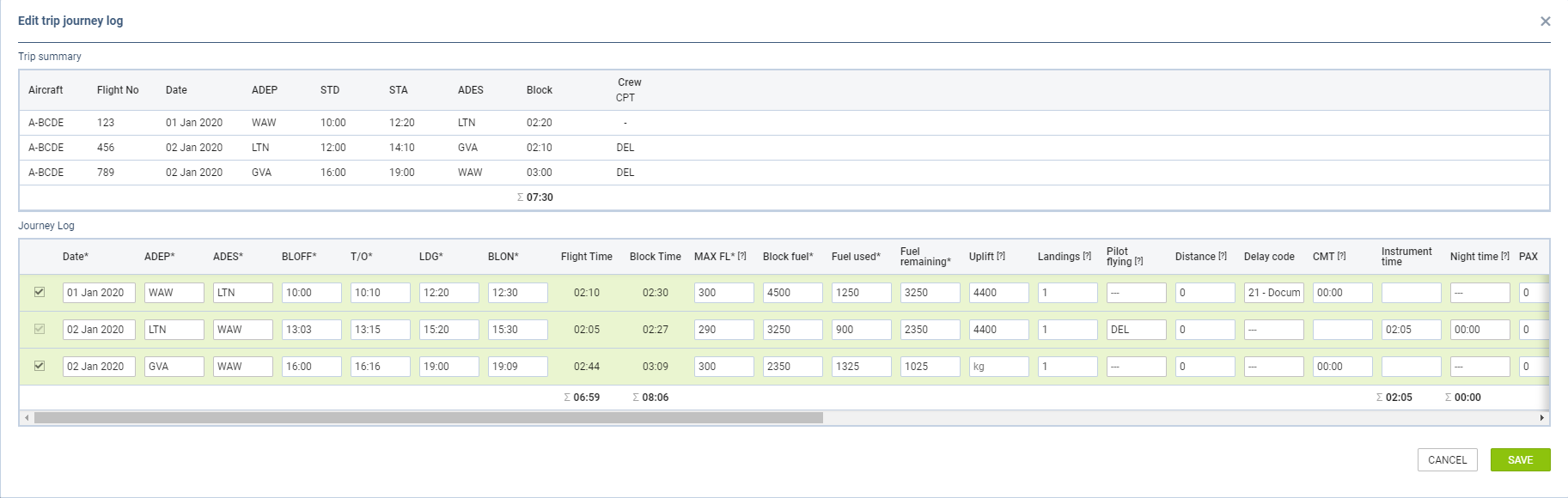Select flight number 456 in trip summary
Screen dimensions: 1568x498
coord(106,148)
